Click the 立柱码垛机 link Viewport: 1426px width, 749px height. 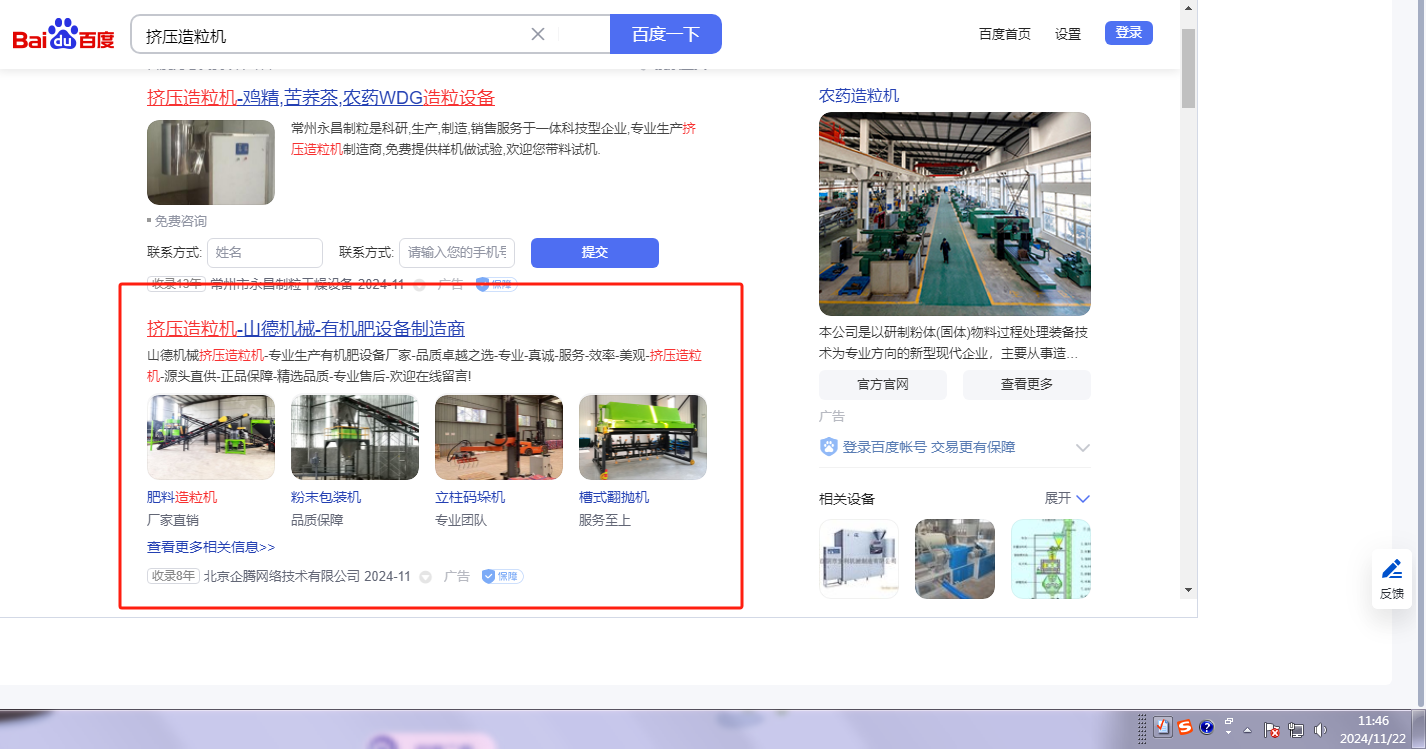pyautogui.click(x=470, y=497)
